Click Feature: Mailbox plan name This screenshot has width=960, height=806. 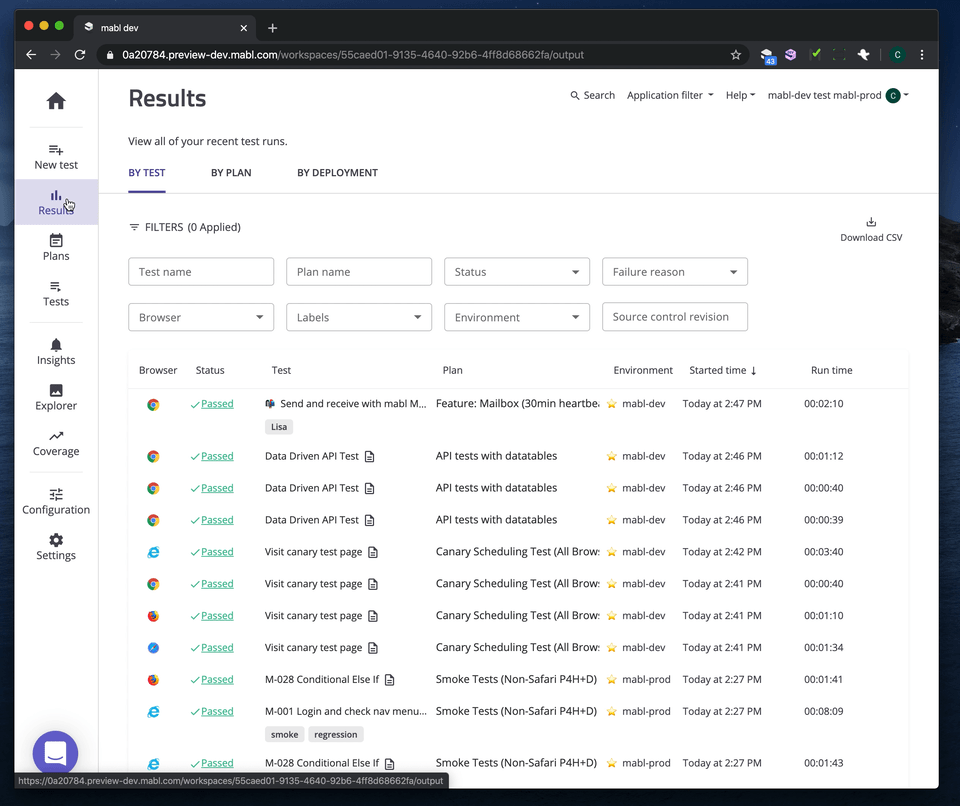pos(517,404)
